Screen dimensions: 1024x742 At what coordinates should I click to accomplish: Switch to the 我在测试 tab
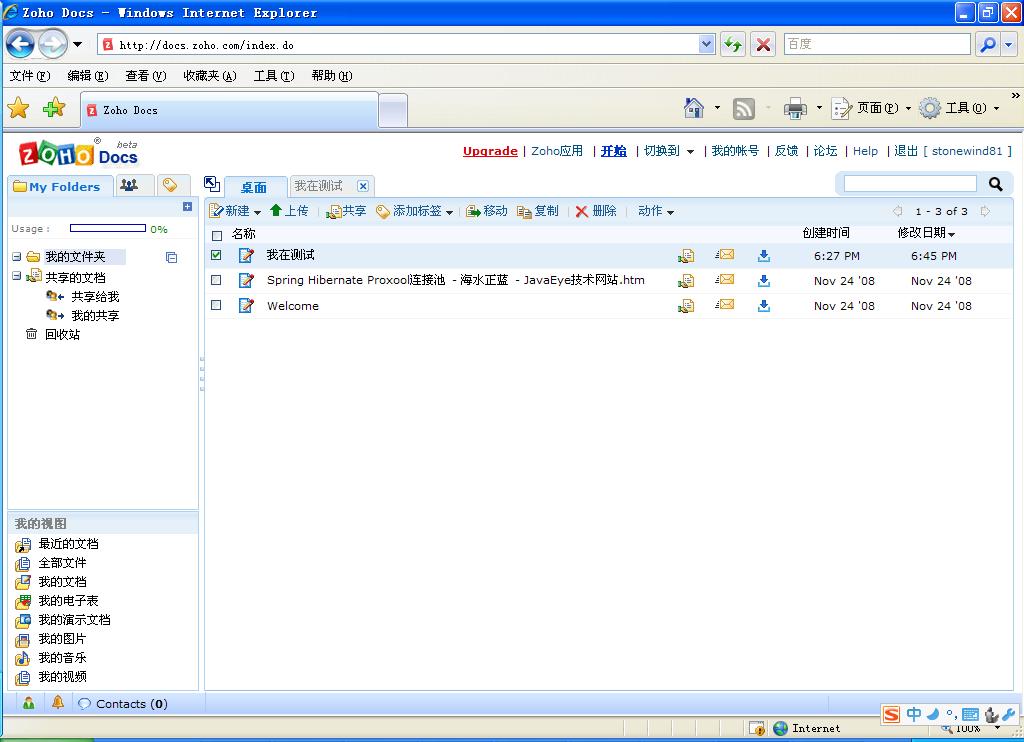click(x=318, y=186)
